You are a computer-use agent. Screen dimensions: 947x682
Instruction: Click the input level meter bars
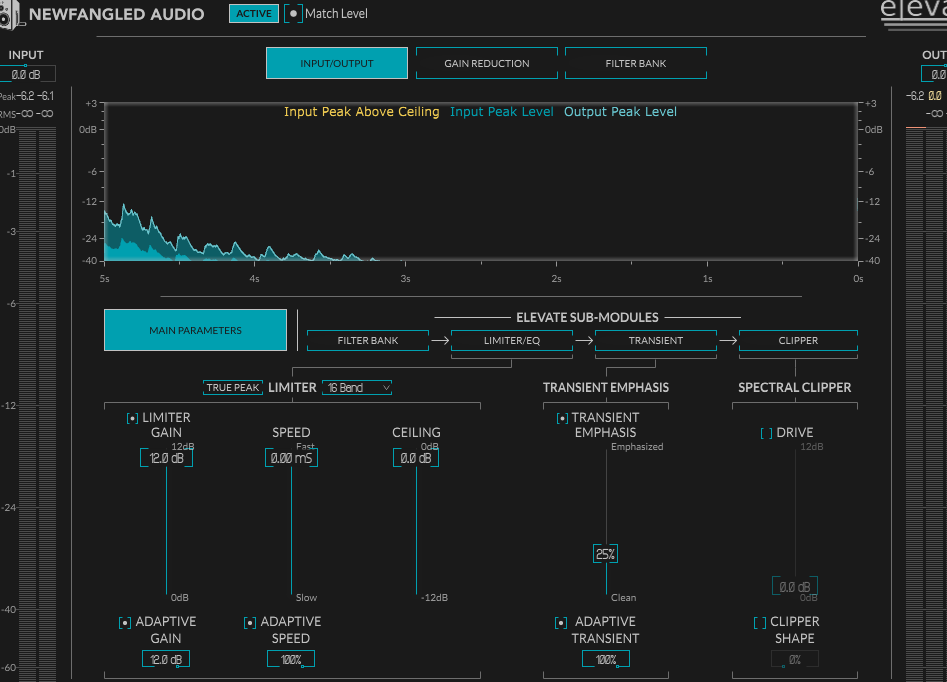[37, 404]
